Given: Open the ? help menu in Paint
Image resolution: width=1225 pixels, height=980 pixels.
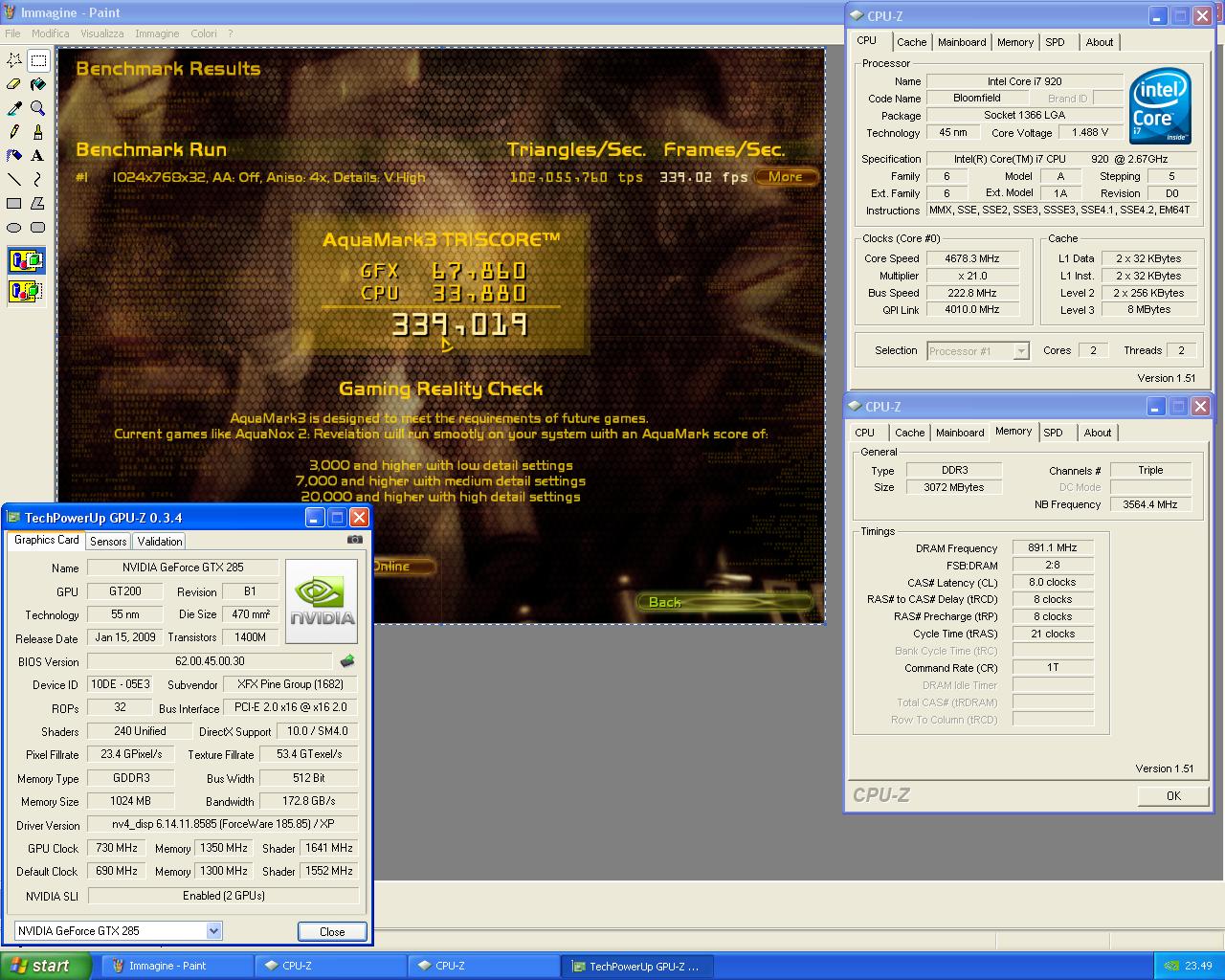Looking at the screenshot, I should pyautogui.click(x=230, y=33).
